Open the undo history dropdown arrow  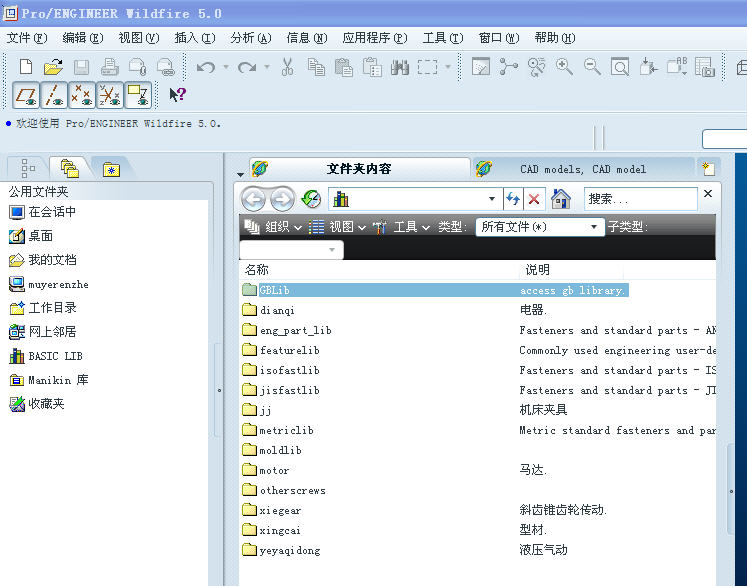click(226, 67)
